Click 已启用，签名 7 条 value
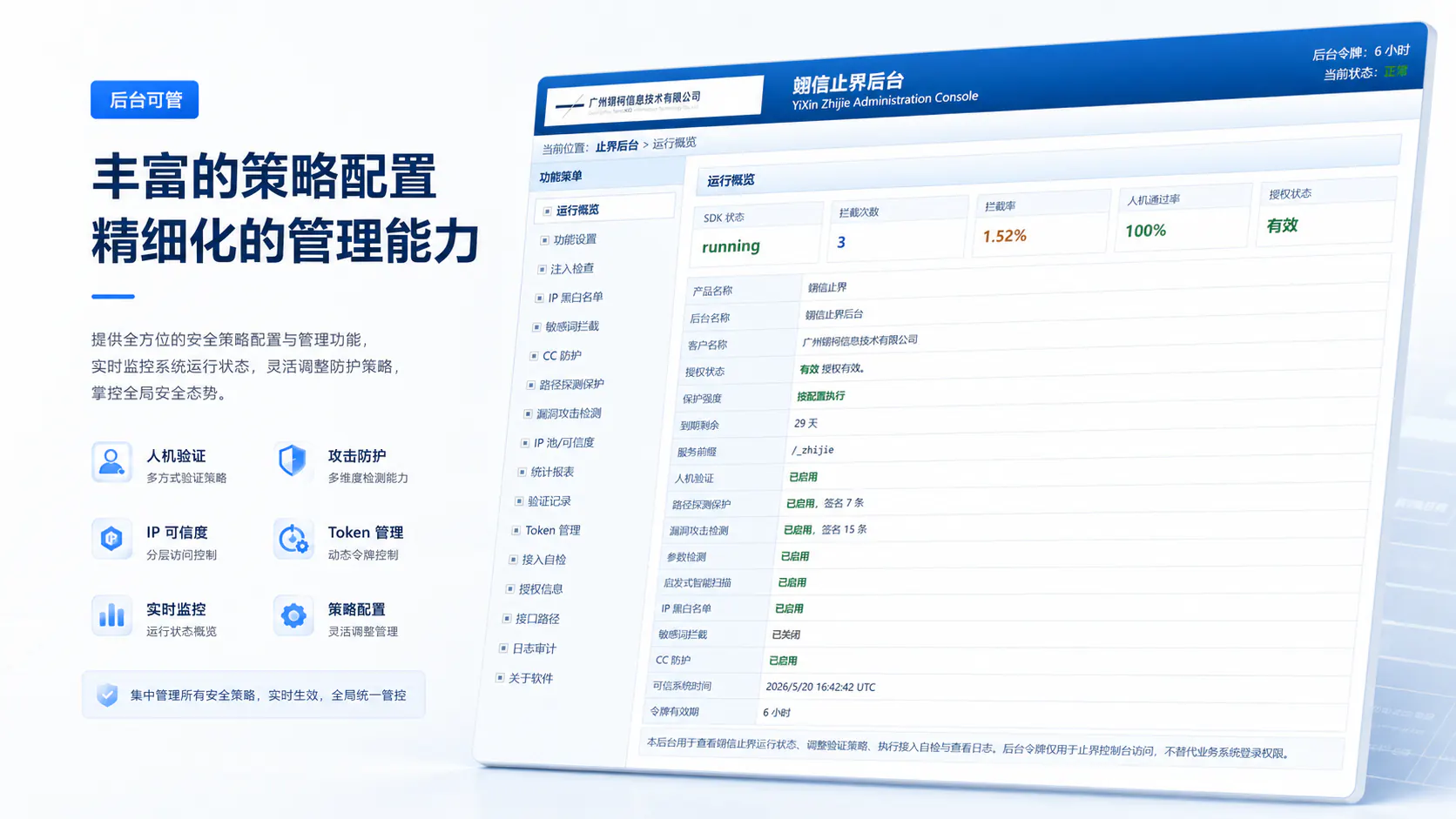 click(825, 503)
